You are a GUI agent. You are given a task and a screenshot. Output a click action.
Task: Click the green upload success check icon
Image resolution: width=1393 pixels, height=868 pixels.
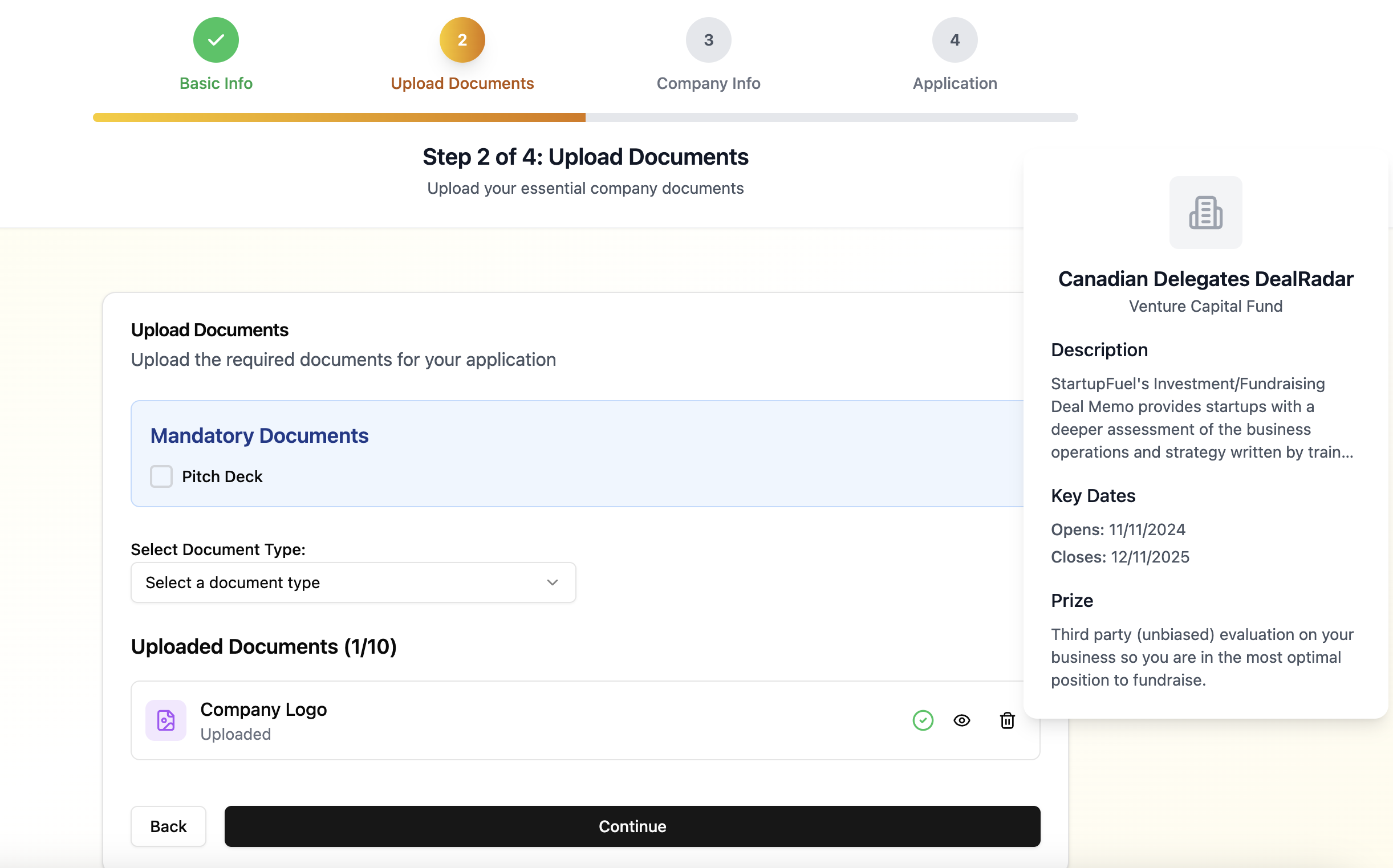[x=923, y=720]
